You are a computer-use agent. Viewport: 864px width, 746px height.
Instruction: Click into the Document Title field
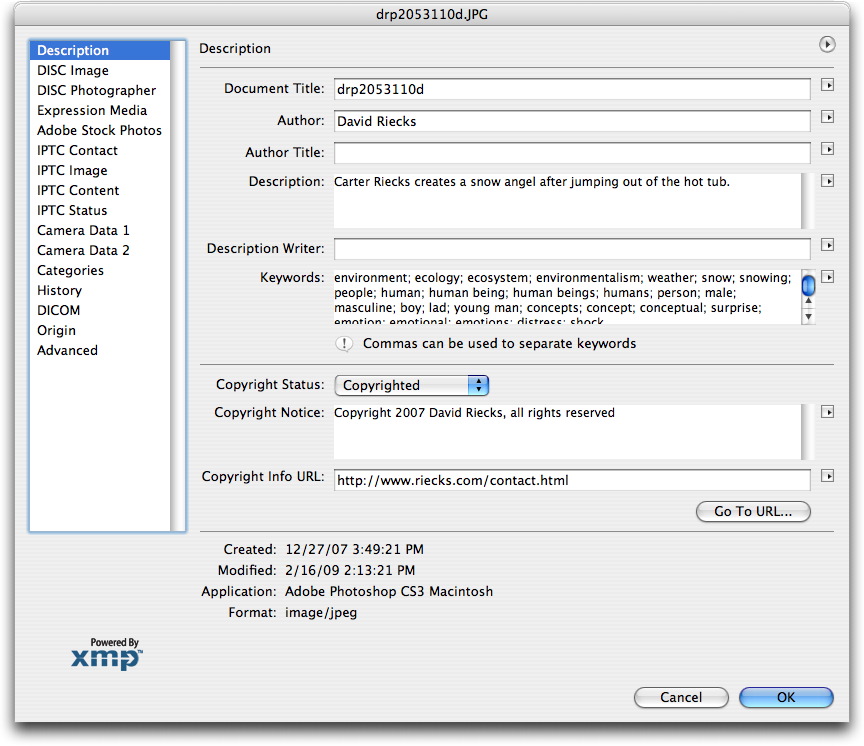572,89
